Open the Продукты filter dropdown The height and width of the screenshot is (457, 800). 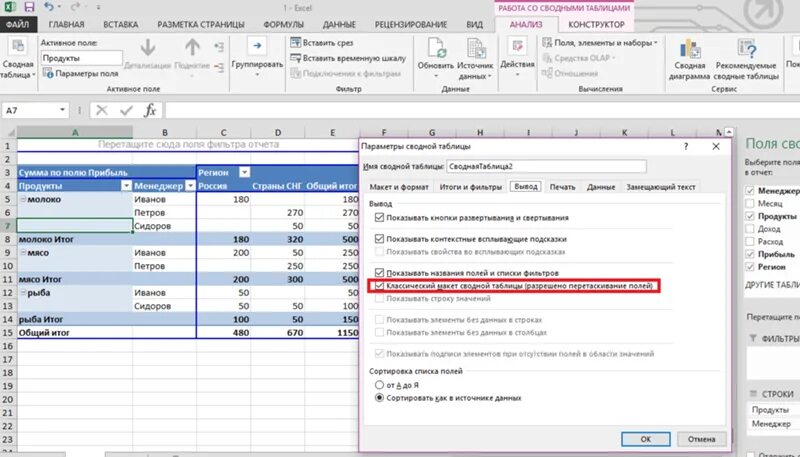(126, 186)
